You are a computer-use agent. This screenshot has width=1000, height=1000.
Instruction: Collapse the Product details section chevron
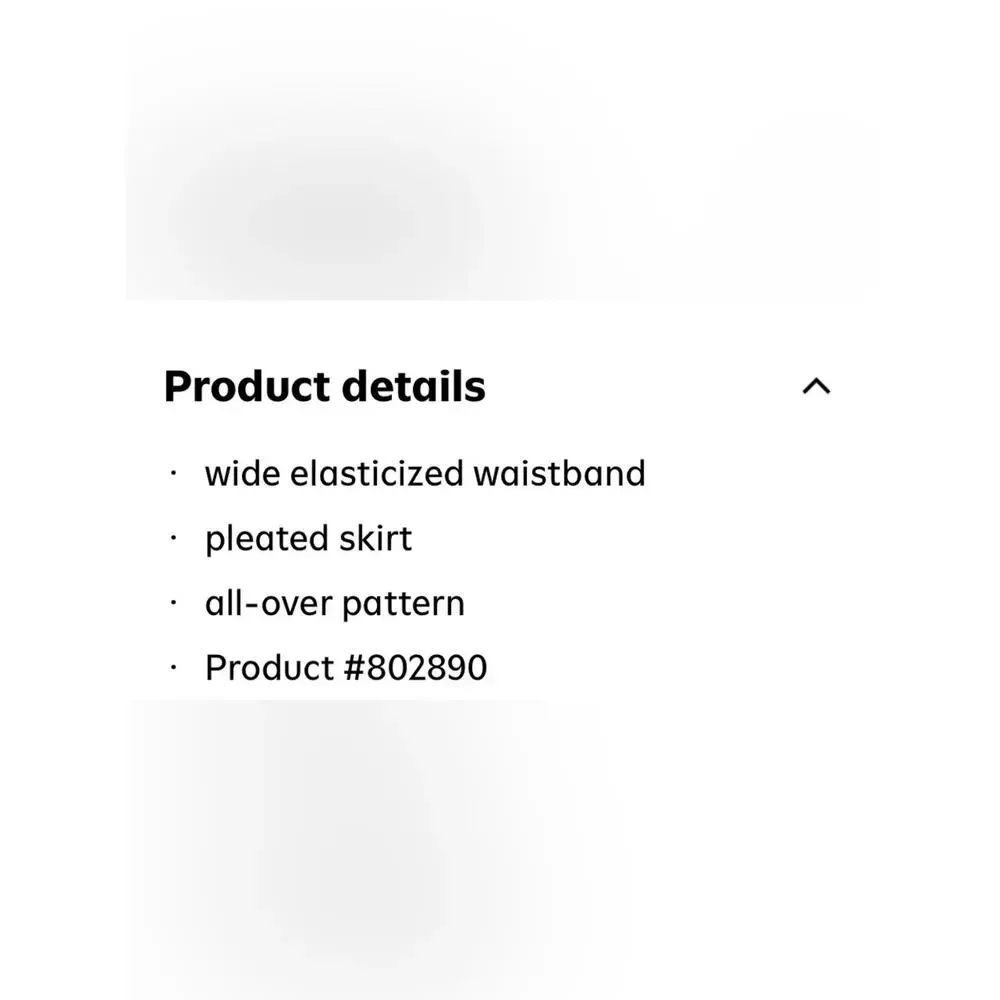point(816,386)
